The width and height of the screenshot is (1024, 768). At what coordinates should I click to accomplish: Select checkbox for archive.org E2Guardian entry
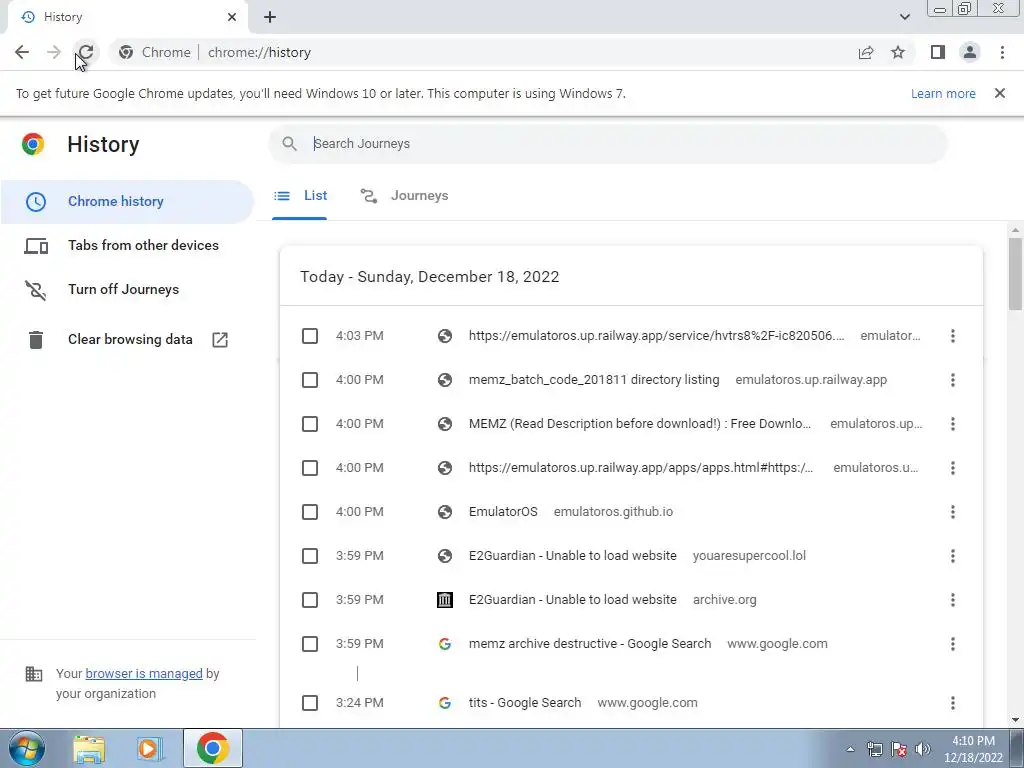tap(310, 600)
